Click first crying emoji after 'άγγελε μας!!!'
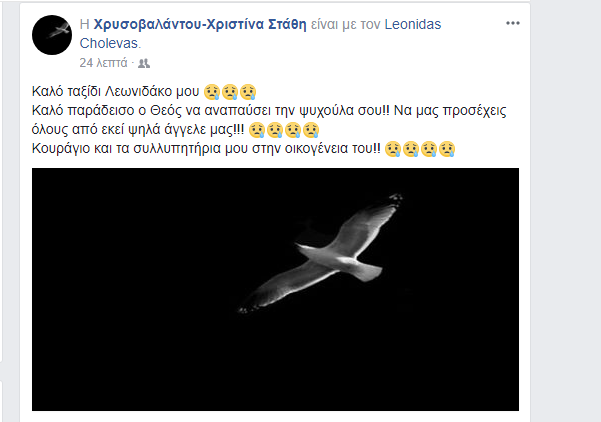 pos(257,130)
